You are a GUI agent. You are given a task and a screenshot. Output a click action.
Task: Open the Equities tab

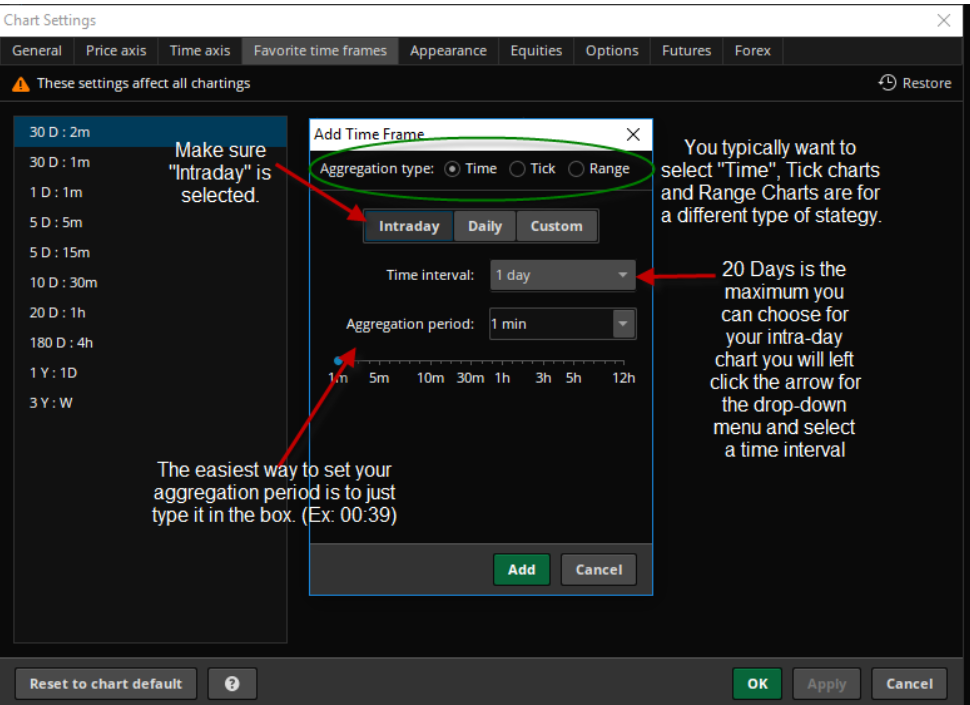click(536, 51)
